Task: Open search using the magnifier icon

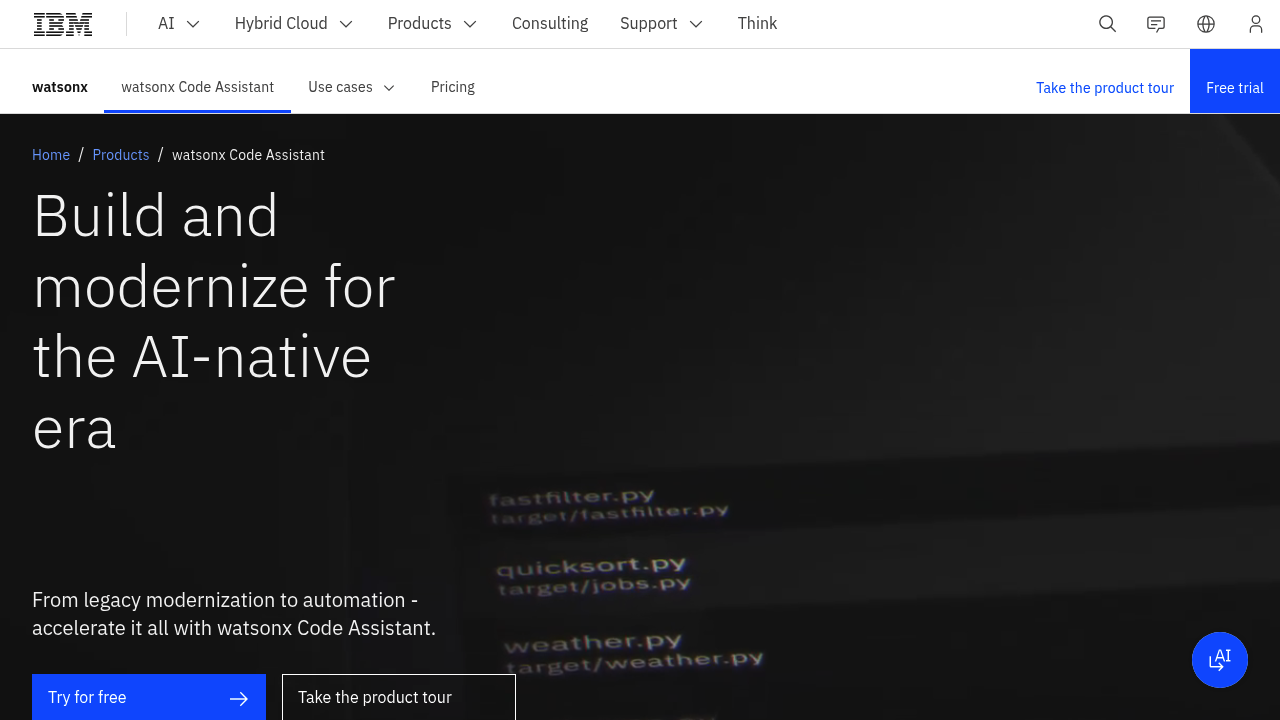Action: click(x=1107, y=23)
